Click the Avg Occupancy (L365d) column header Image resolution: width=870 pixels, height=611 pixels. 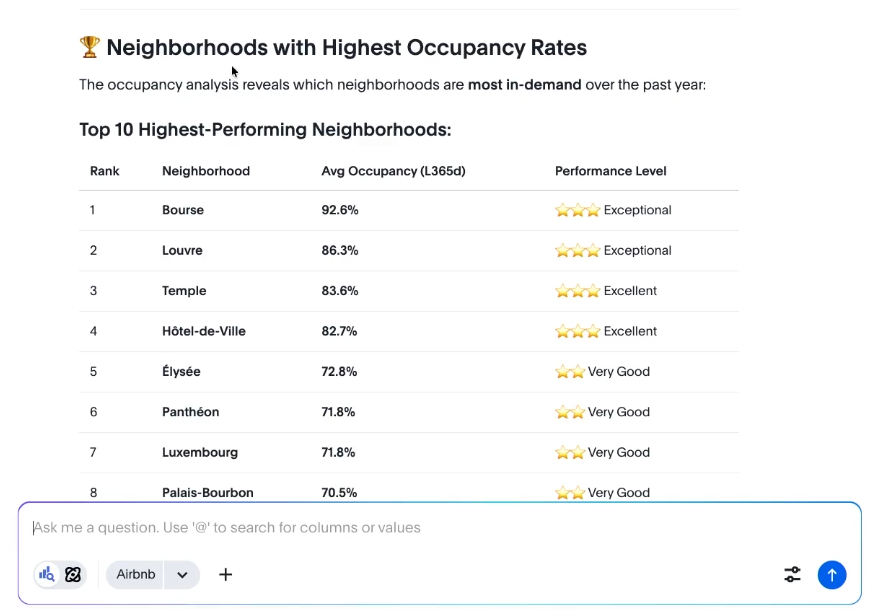393,171
